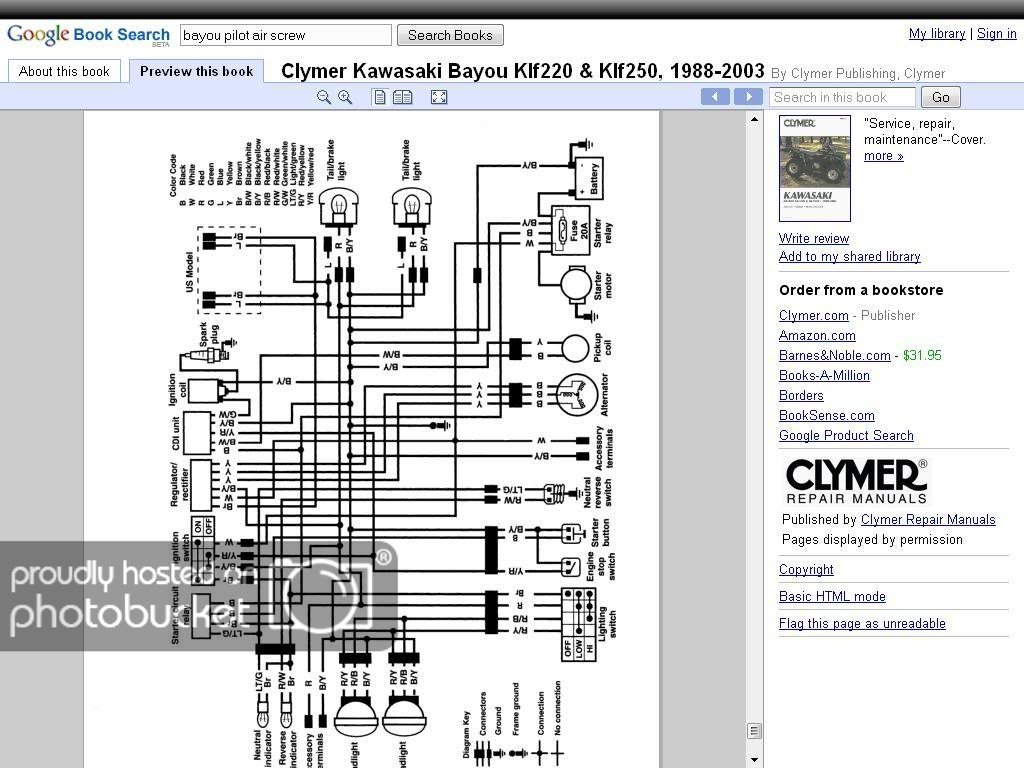
Task: Go to the next page arrow
Action: (748, 96)
